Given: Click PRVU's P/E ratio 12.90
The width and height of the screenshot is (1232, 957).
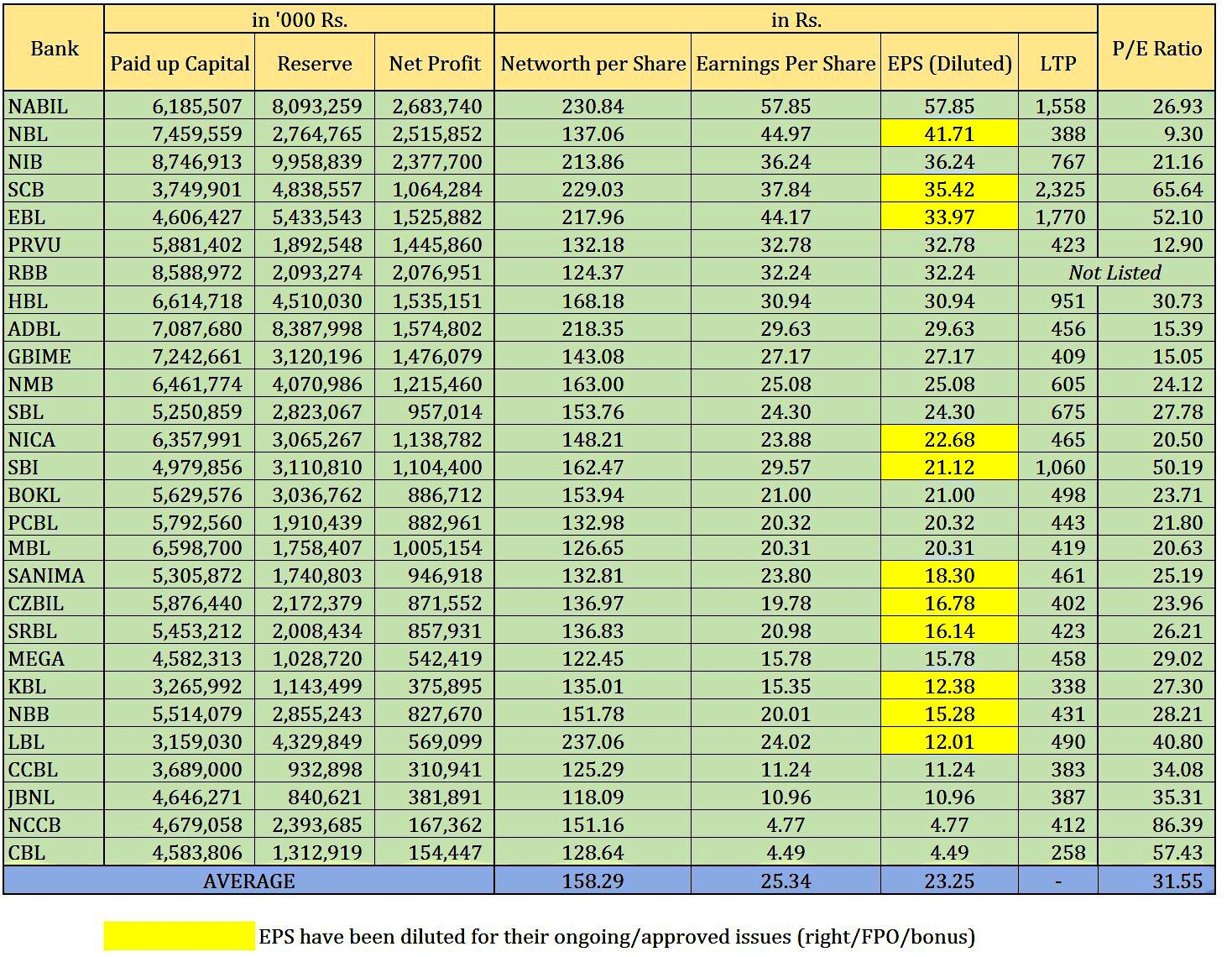Looking at the screenshot, I should 1156,244.
